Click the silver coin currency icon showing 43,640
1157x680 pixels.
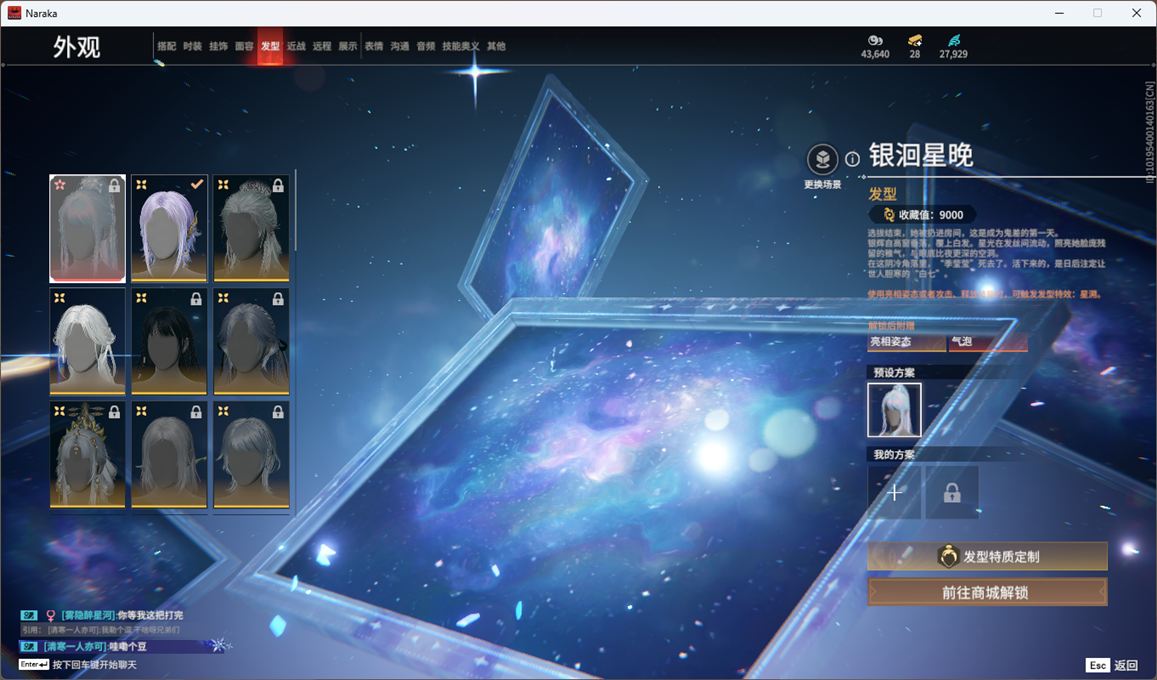[875, 40]
